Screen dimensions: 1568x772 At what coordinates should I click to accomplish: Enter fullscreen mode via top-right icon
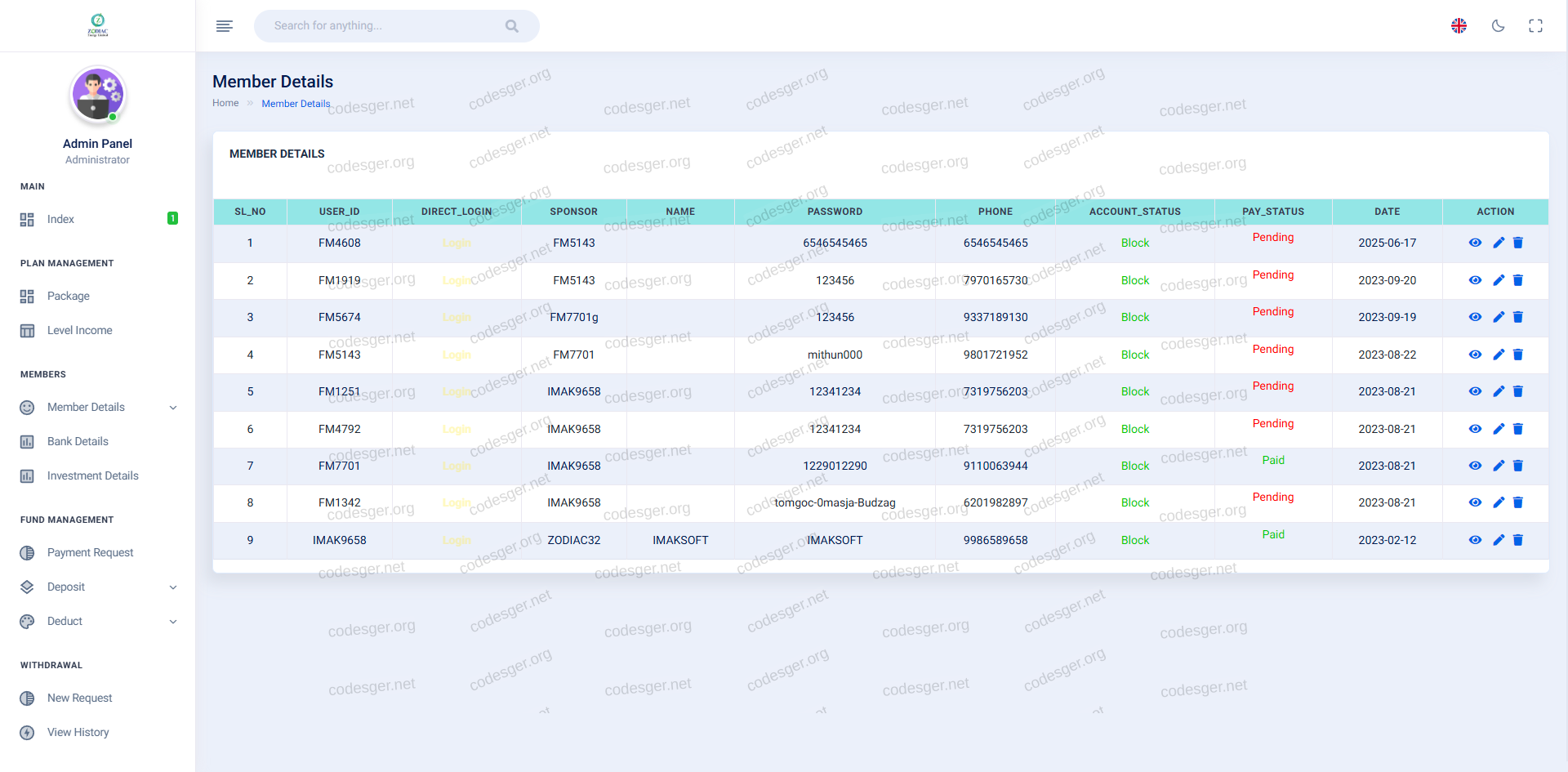pyautogui.click(x=1535, y=26)
